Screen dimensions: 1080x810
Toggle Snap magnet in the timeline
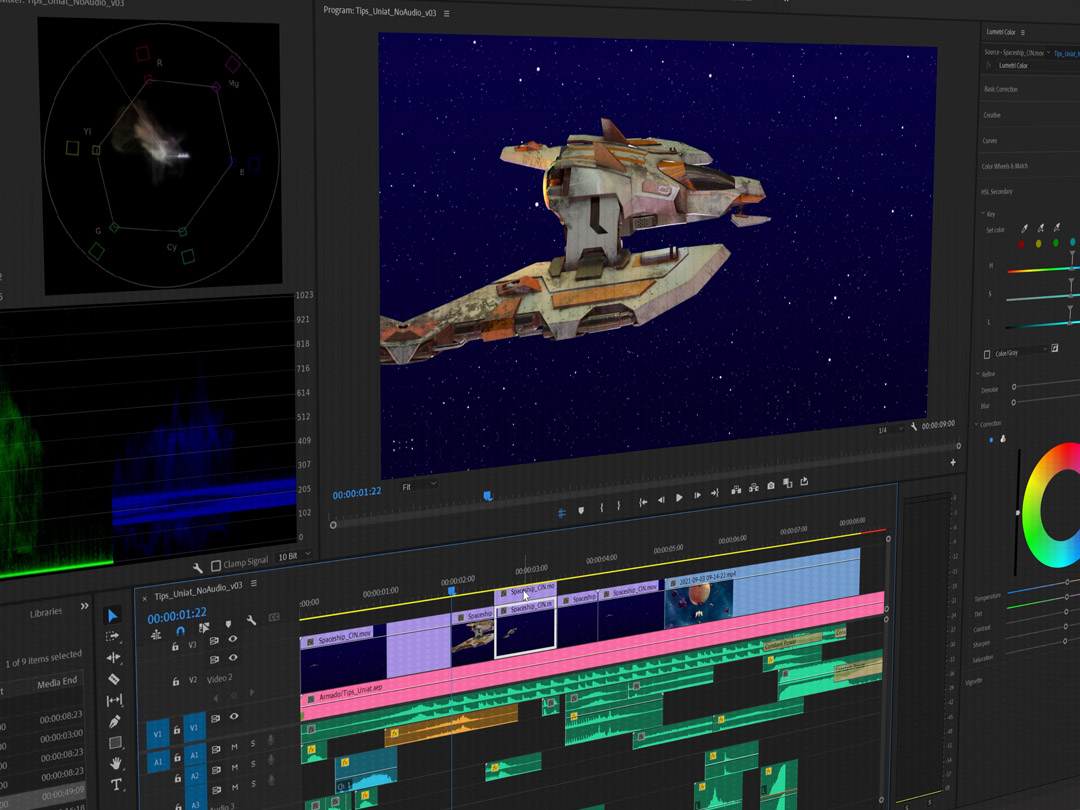click(x=180, y=632)
